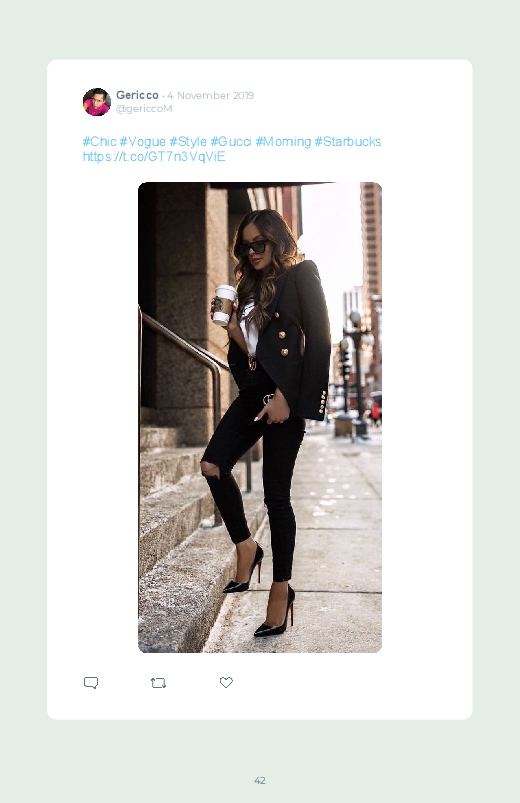Follow the #Style hashtag link
Screen dimensions: 520x803
pyautogui.click(x=188, y=141)
